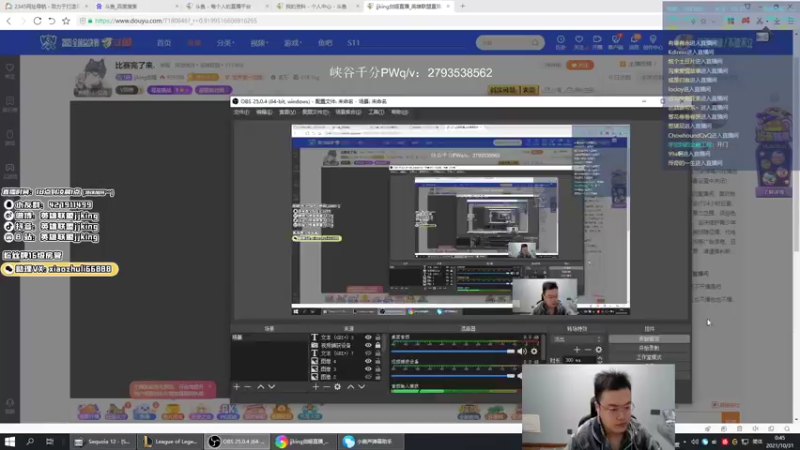Toggle visibility of the 视频捕获设备 source
Viewport: 800px width, 450px height.
tap(368, 345)
